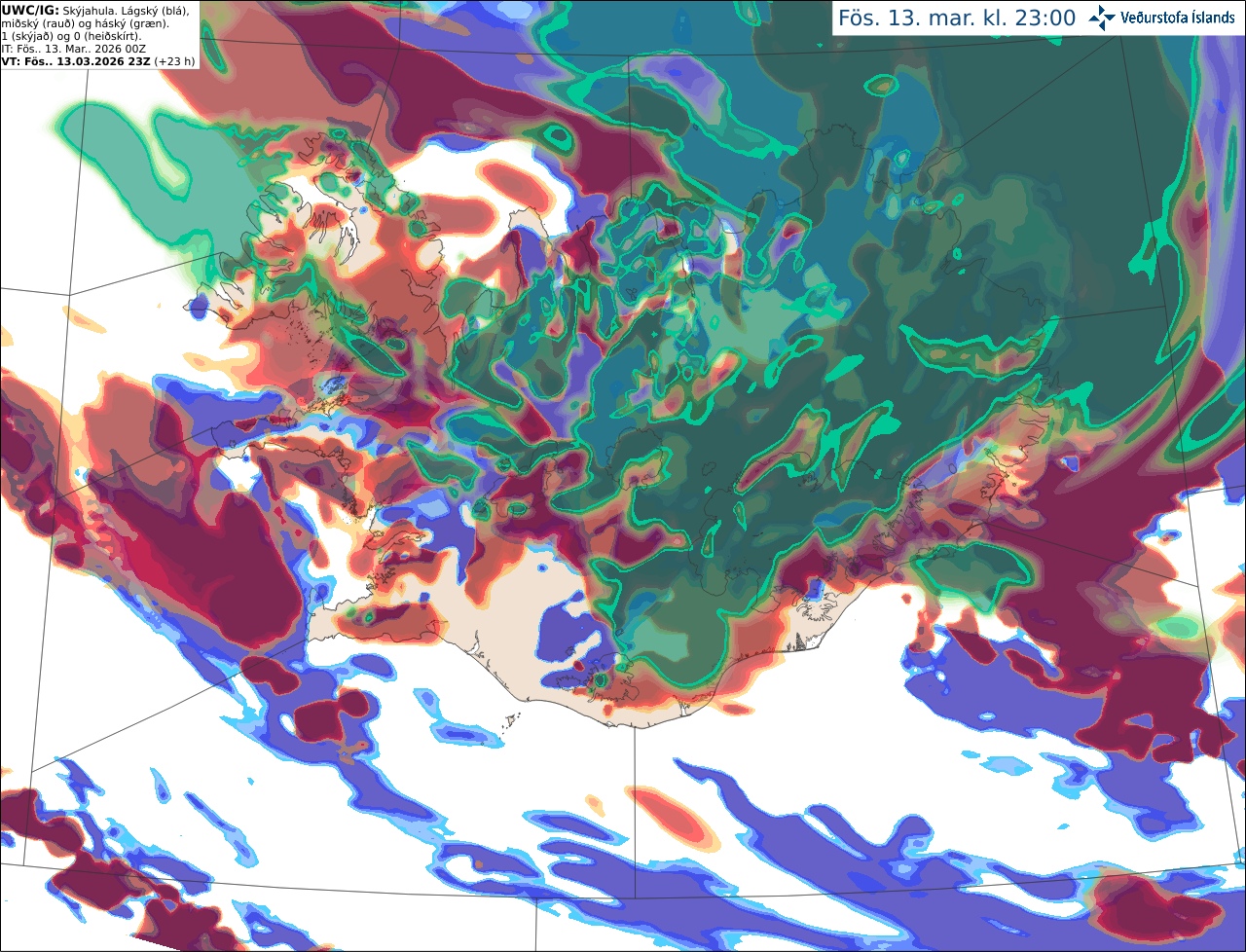Screen dimensions: 1246x952
Task: Click the 'VT: Fös.. 13.03.2026 23Z (+23 h)' line
Action: tap(98, 61)
